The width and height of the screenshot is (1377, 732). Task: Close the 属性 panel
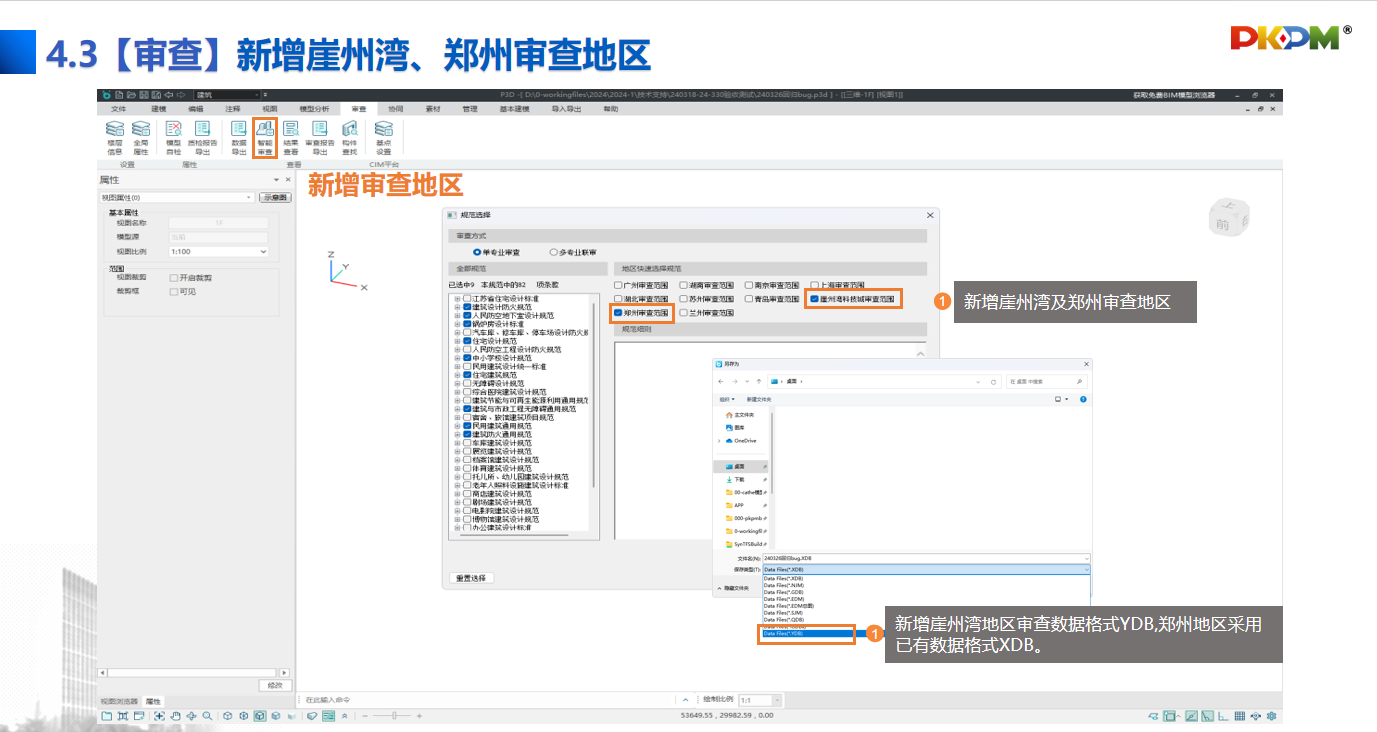coord(288,180)
